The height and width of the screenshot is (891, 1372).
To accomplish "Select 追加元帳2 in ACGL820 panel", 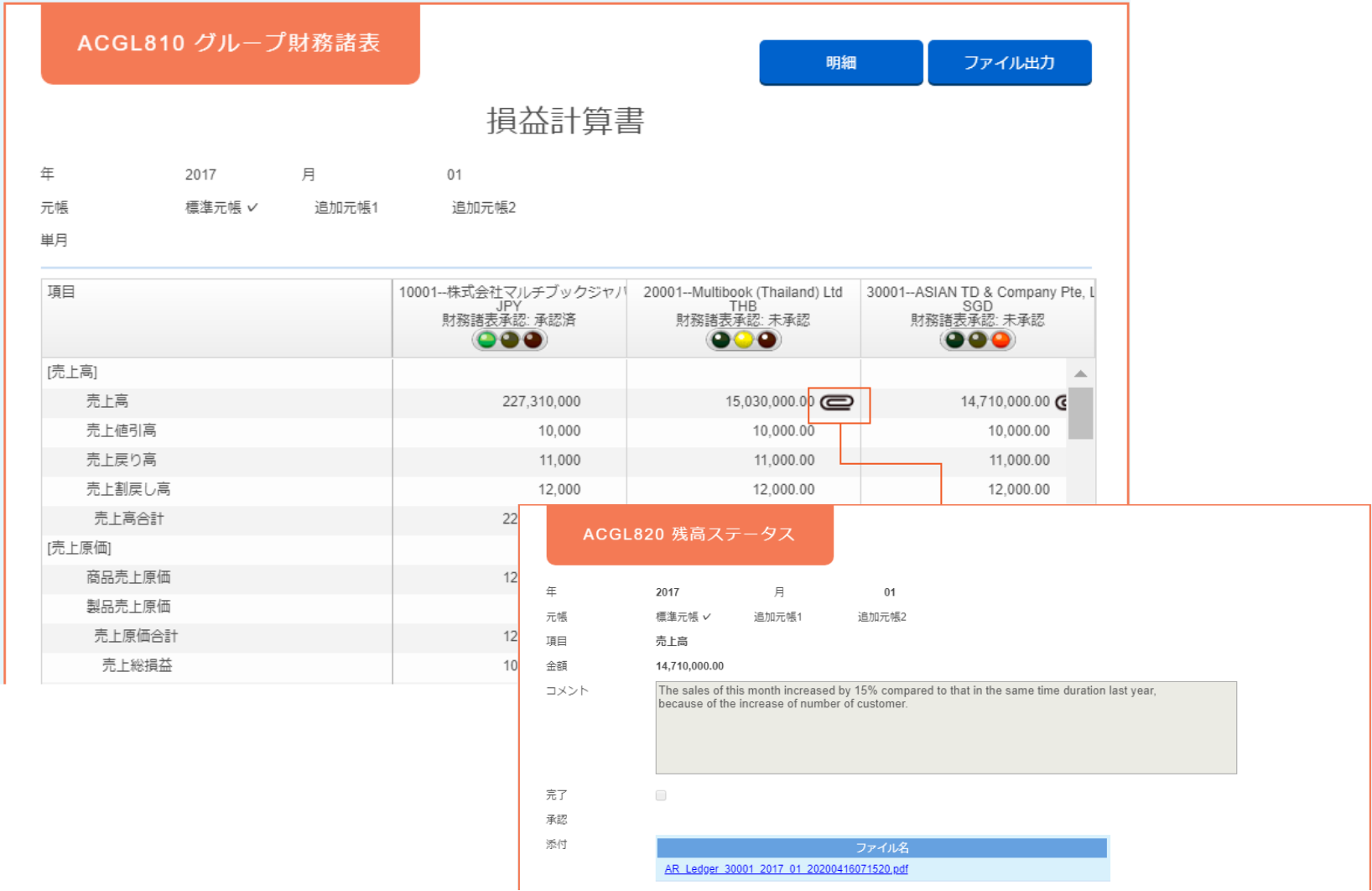I will click(881, 617).
